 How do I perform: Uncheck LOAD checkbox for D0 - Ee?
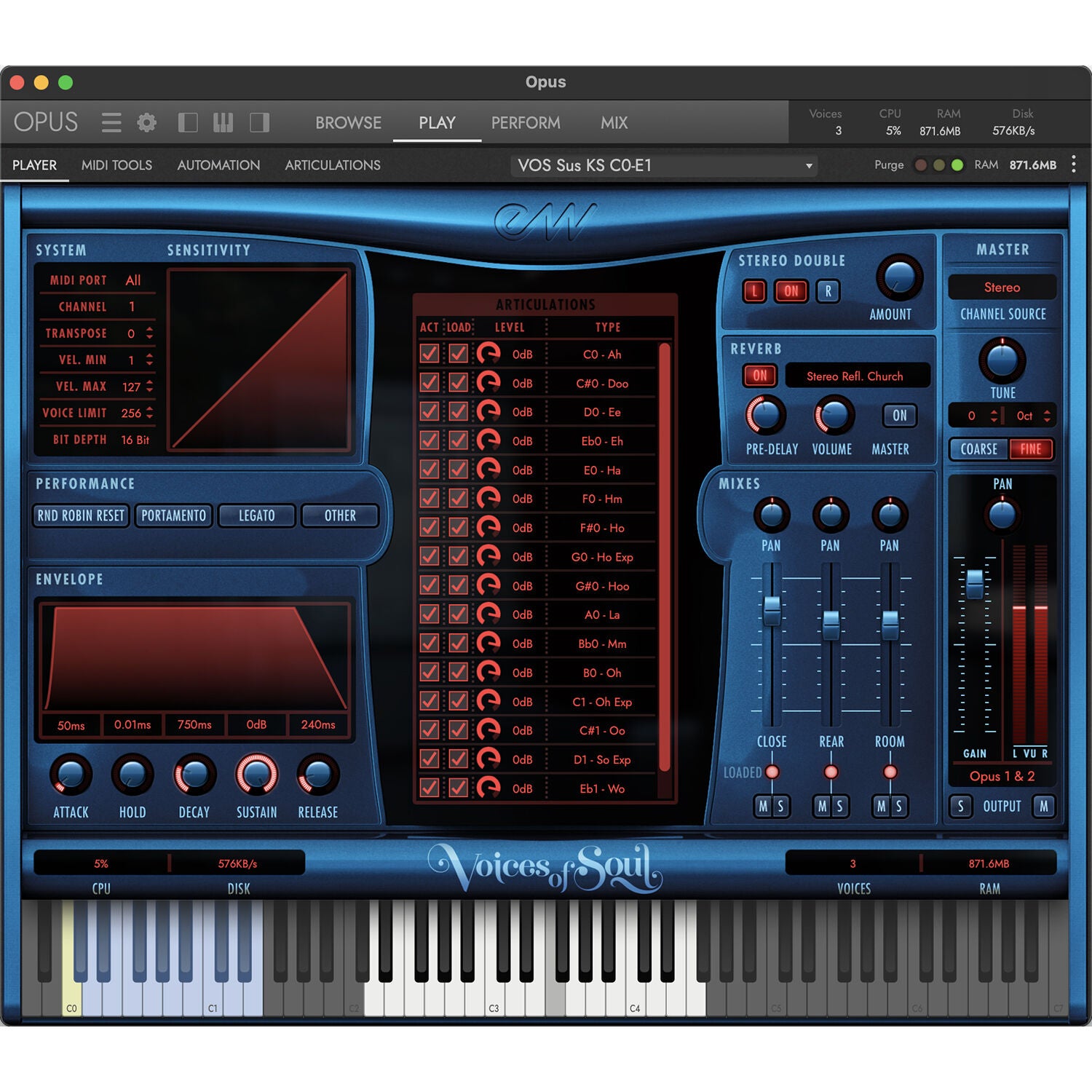(x=458, y=412)
